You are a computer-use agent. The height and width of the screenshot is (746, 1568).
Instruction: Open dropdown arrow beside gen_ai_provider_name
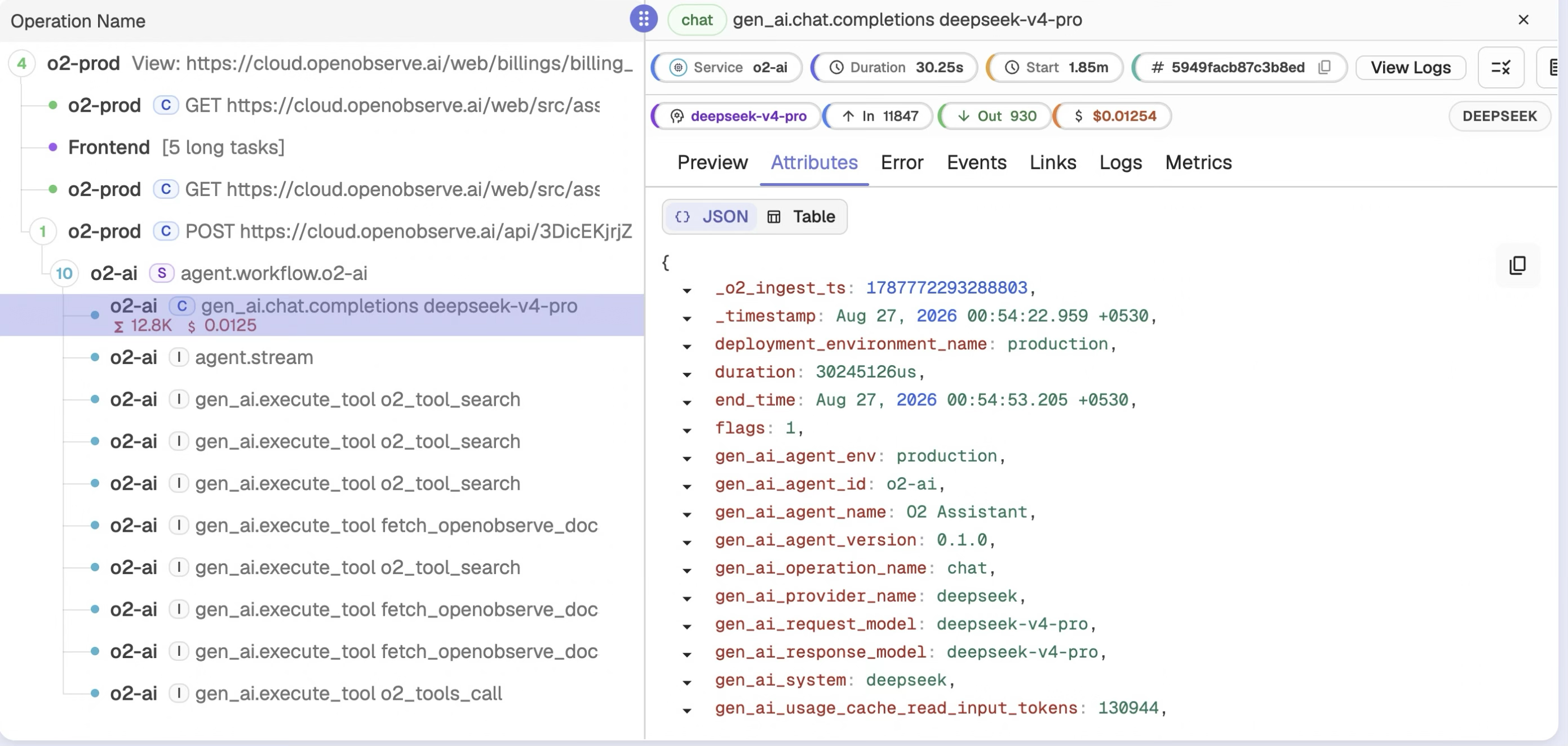pos(686,598)
